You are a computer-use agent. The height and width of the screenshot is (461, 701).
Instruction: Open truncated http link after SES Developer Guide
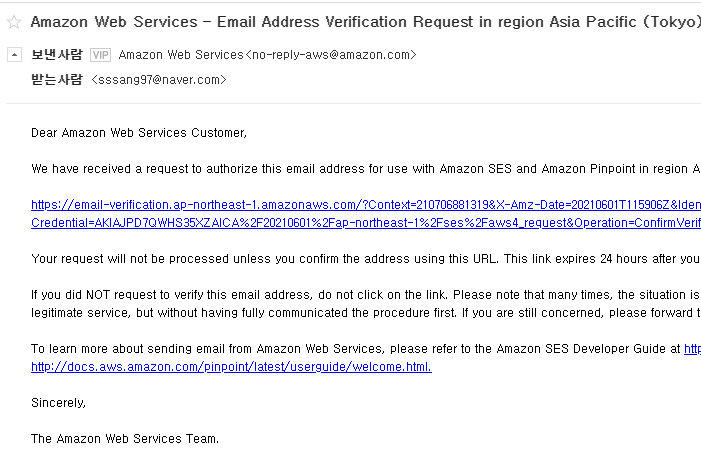coord(692,349)
